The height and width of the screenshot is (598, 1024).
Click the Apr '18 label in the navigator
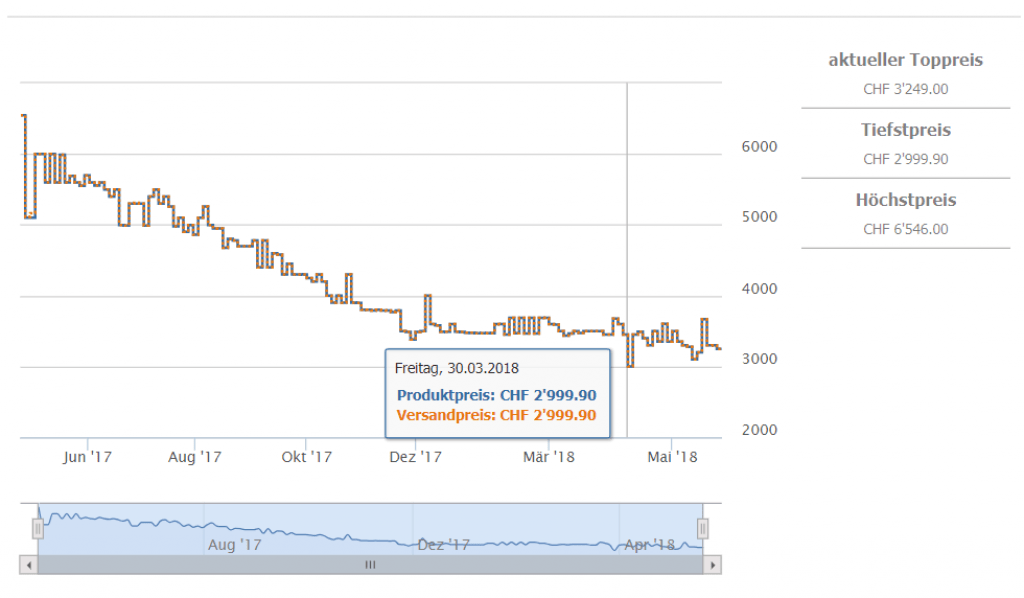pos(651,545)
